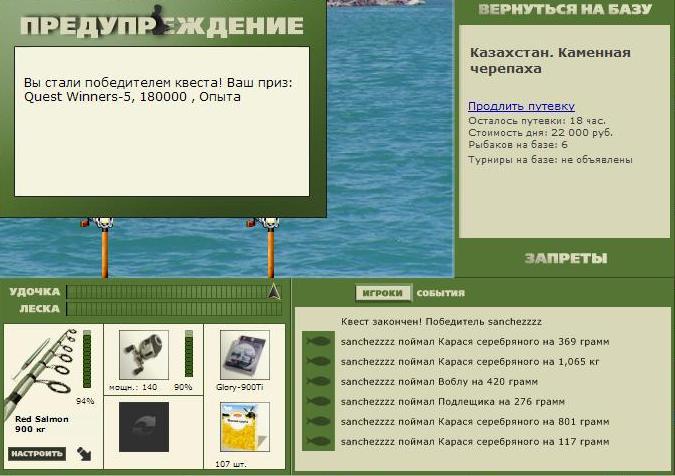Follow the Продлить путевку link

(521, 106)
